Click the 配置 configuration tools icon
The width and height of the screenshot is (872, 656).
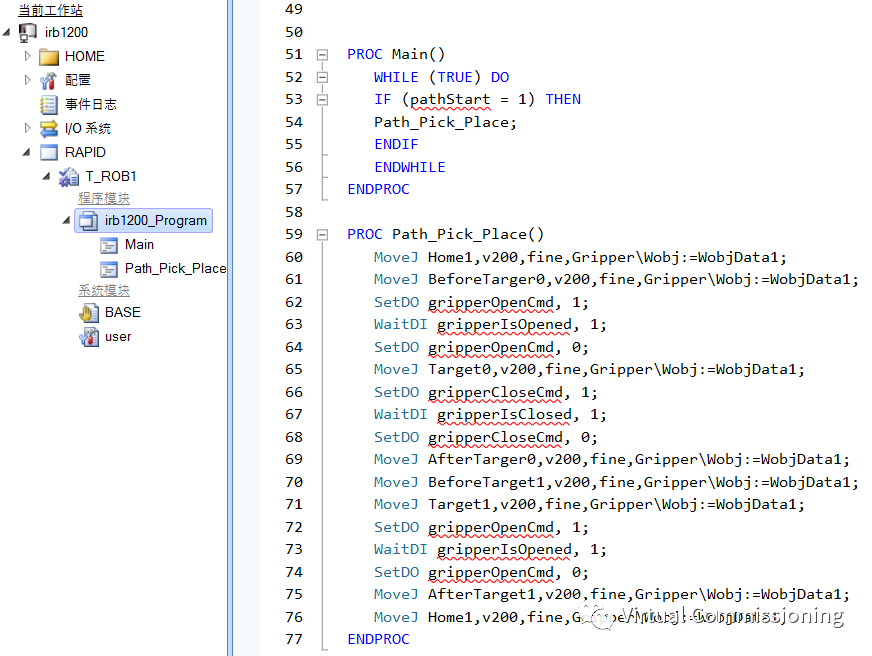(x=49, y=81)
